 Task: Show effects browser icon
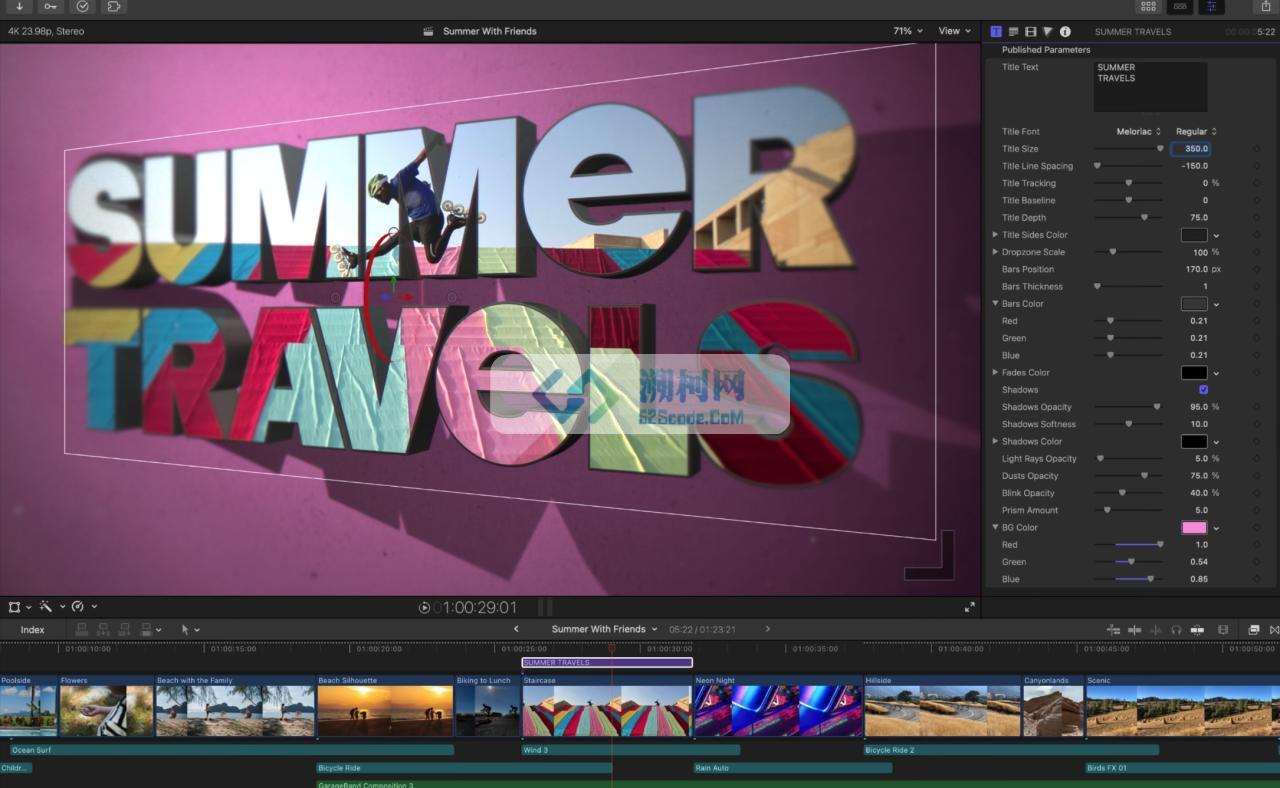click(x=1254, y=629)
